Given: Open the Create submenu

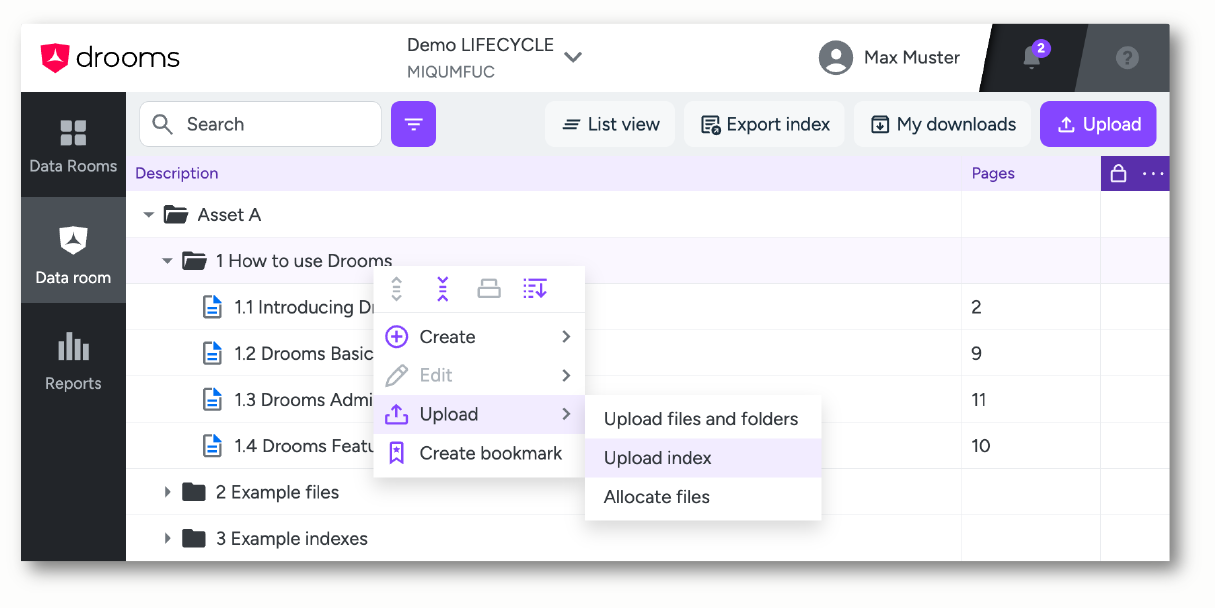Looking at the screenshot, I should [x=479, y=337].
